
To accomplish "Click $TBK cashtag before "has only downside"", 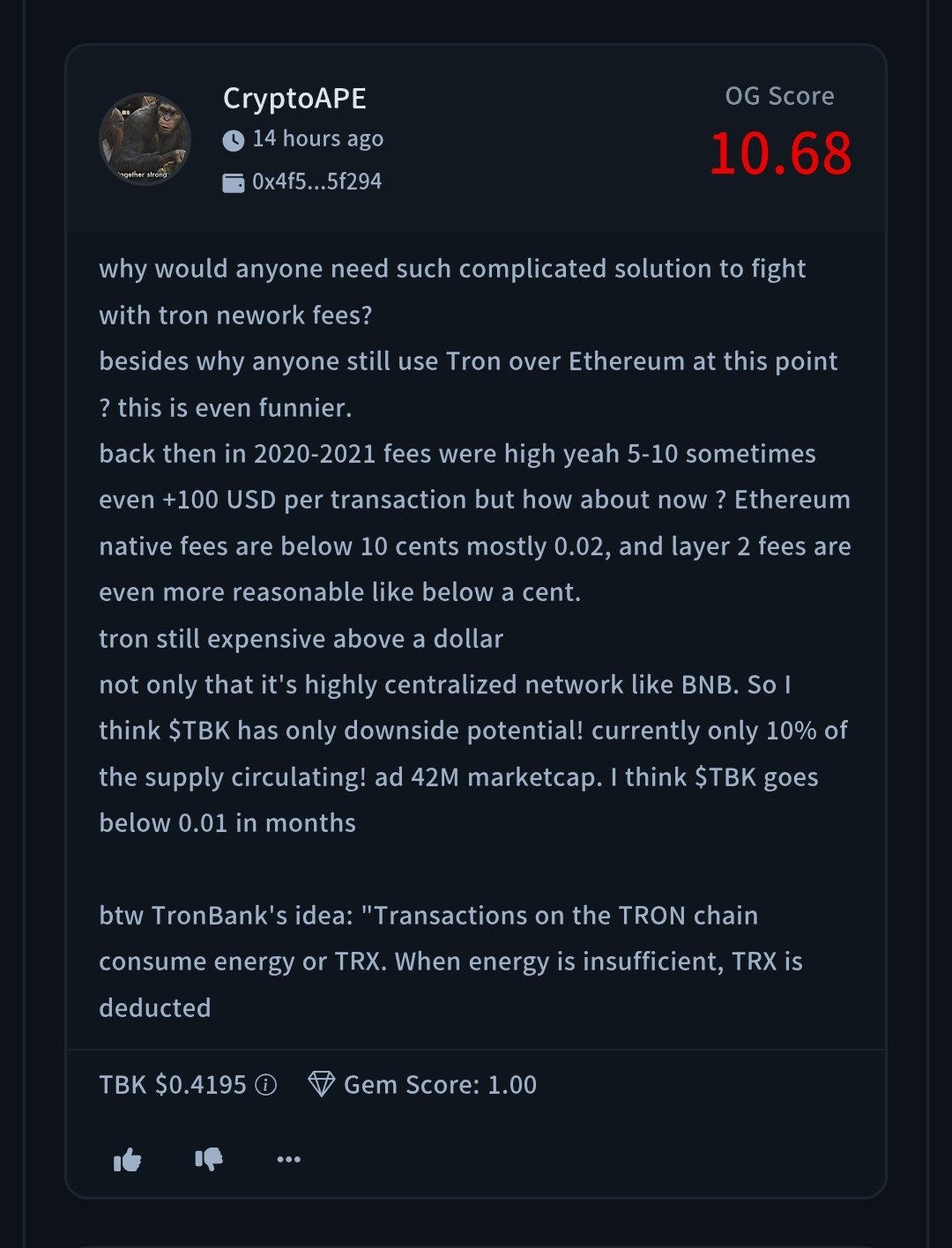I will coord(199,731).
